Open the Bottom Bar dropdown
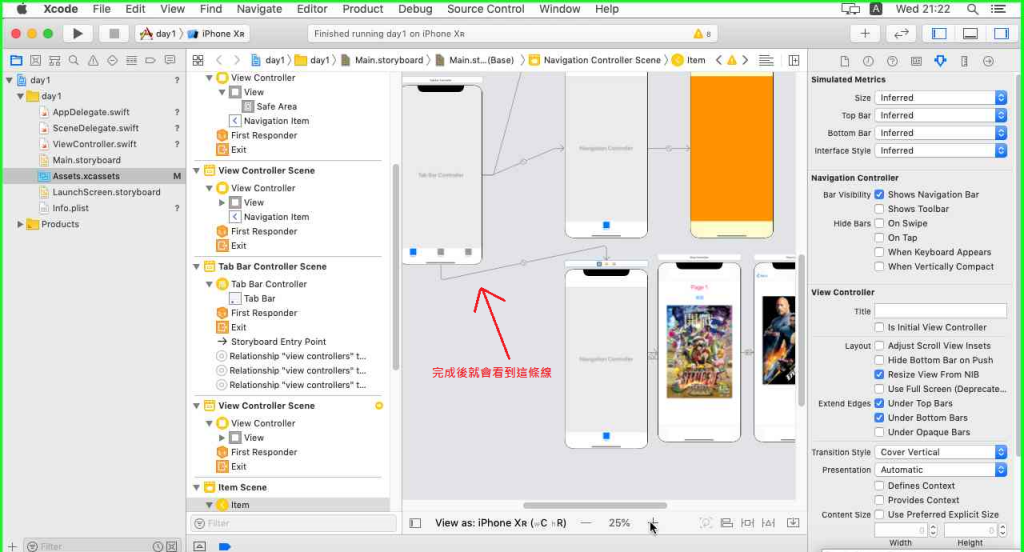The height and width of the screenshot is (552, 1024). (940, 133)
